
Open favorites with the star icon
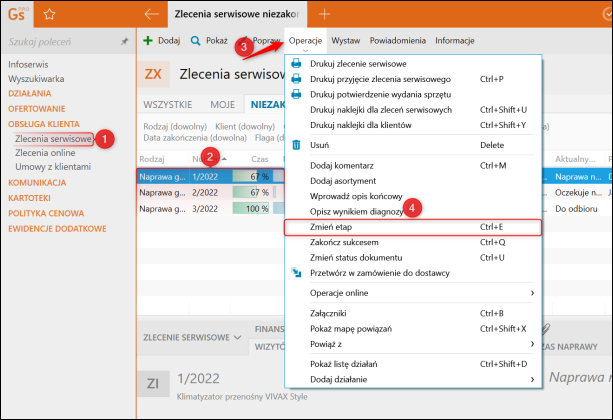[49, 14]
